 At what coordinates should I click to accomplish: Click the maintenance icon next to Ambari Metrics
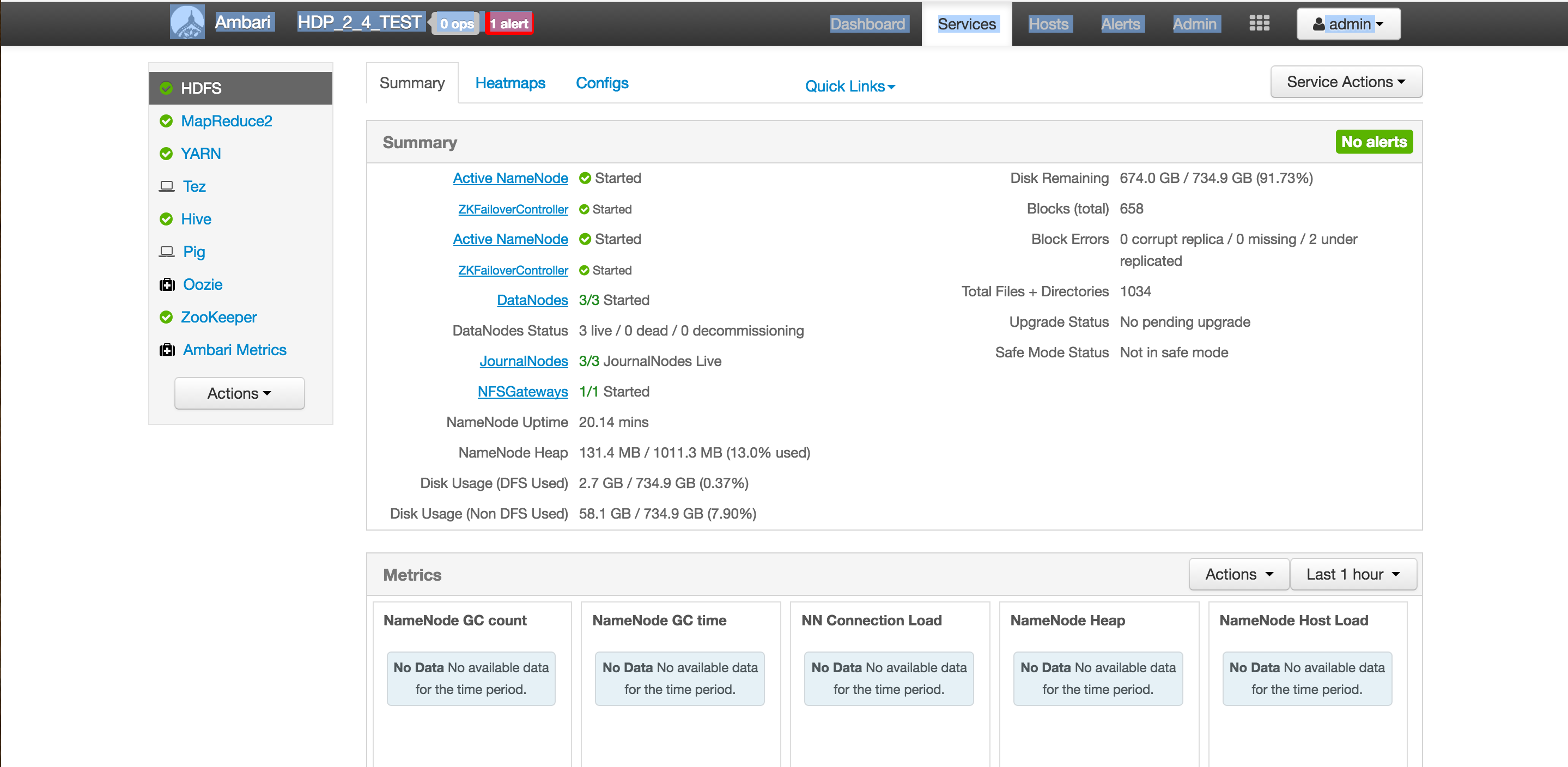pyautogui.click(x=167, y=349)
